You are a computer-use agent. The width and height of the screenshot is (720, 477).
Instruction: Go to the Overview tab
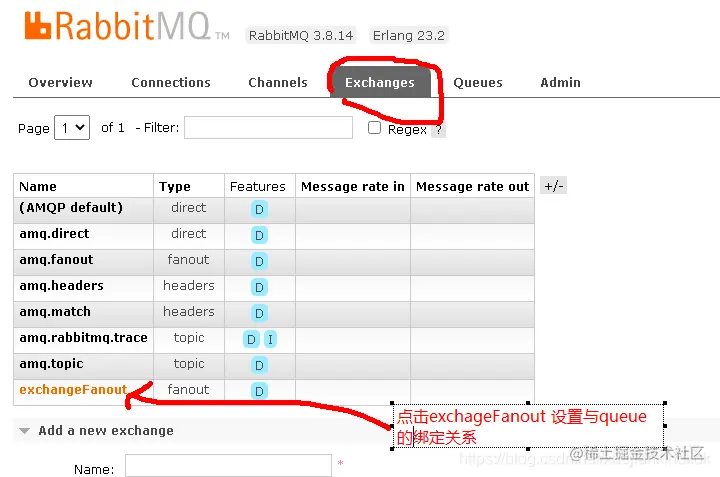point(60,83)
